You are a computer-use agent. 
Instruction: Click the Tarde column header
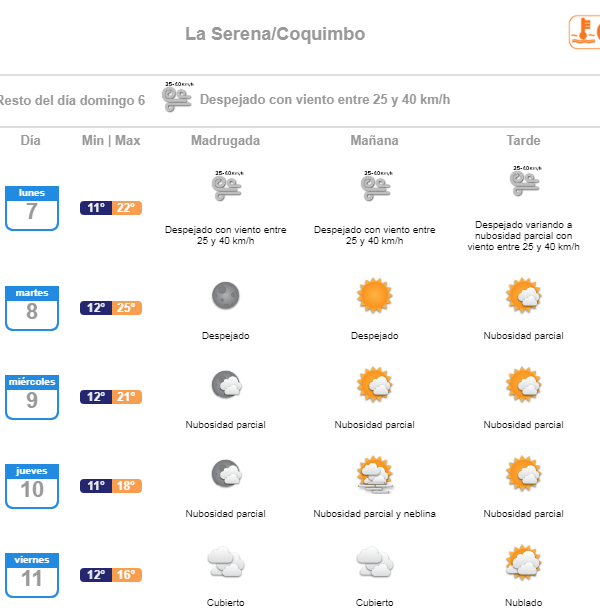pos(523,141)
